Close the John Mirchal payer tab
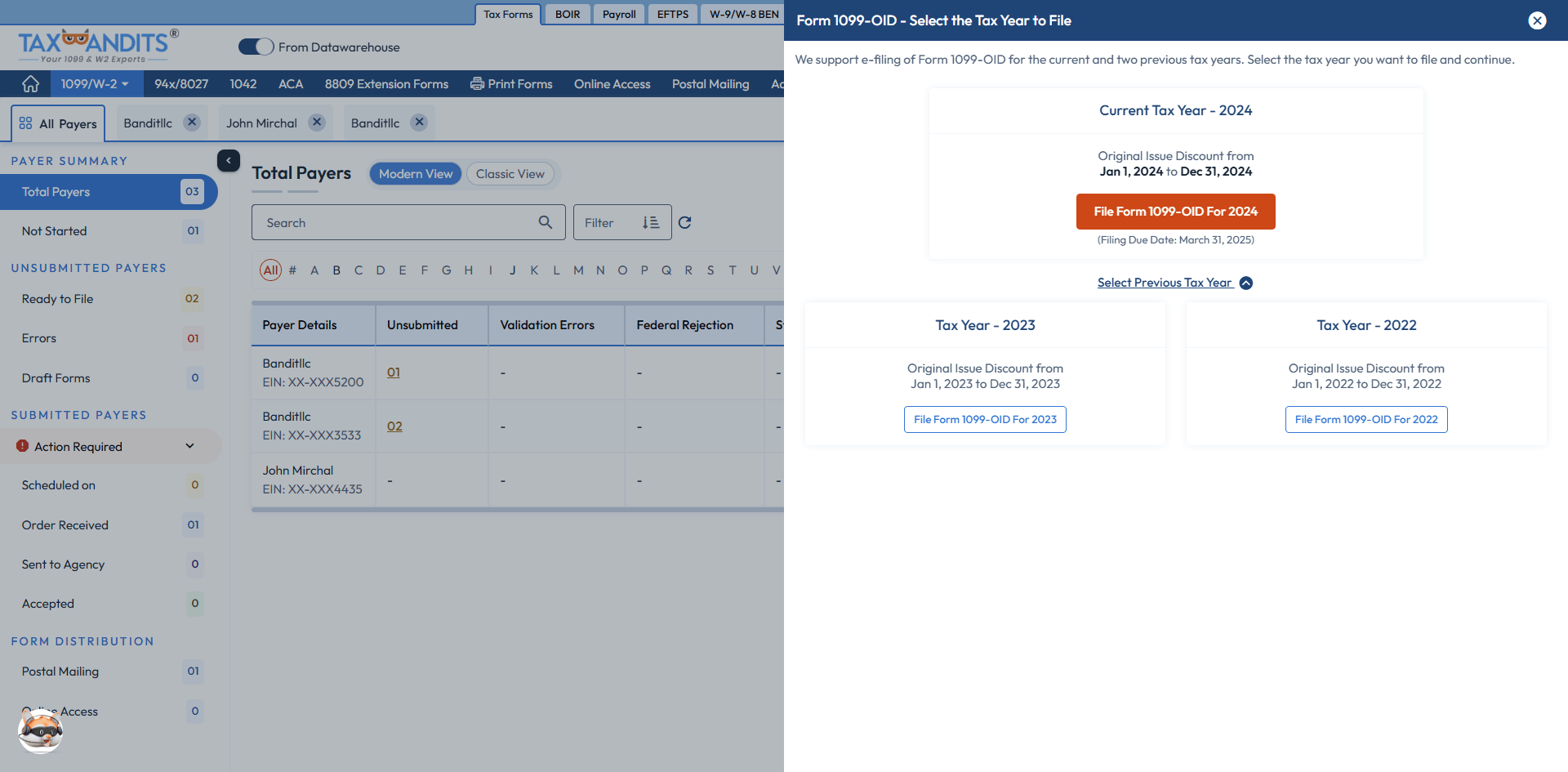The image size is (1568, 772). pos(317,123)
